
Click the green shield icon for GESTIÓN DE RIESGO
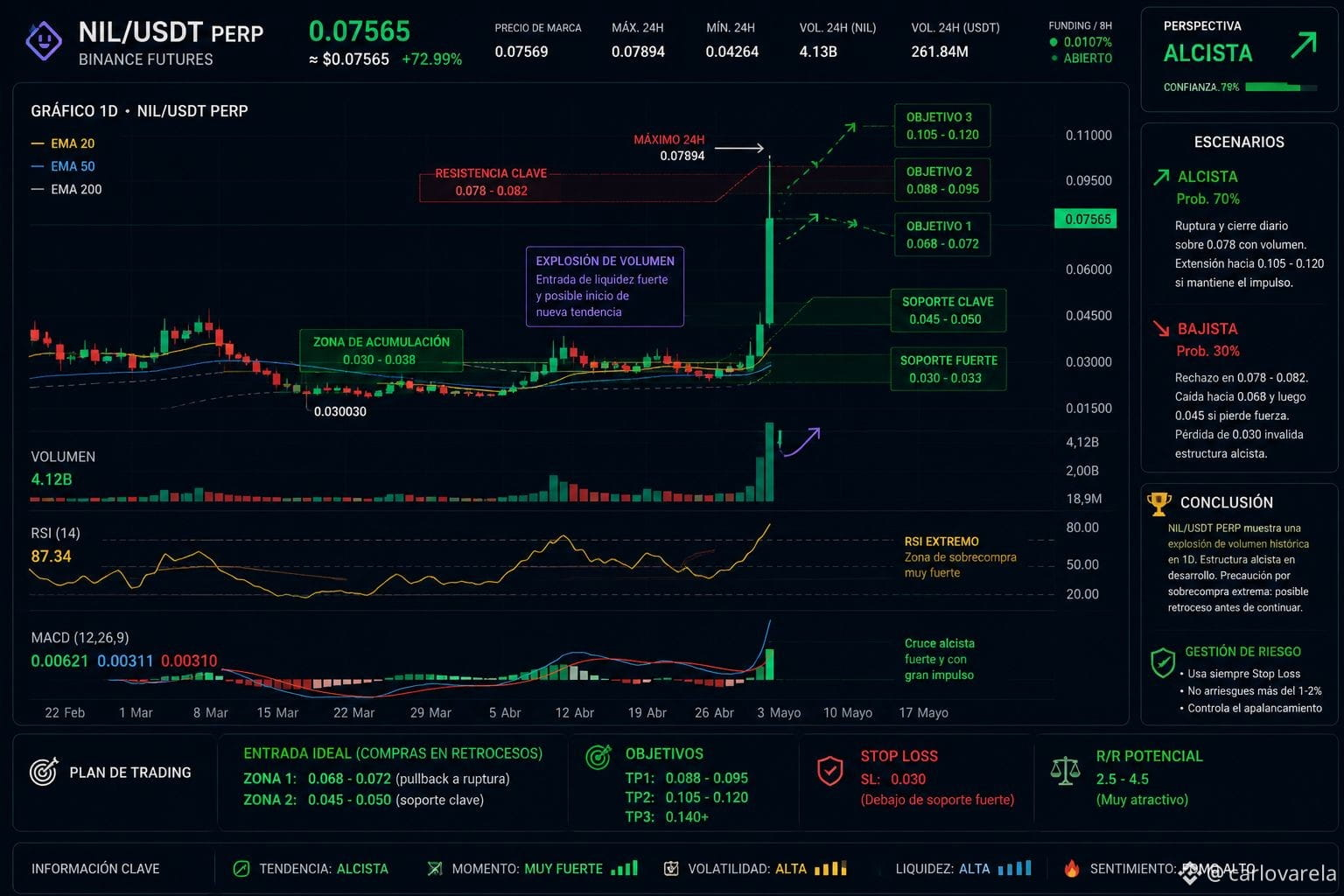click(1163, 662)
